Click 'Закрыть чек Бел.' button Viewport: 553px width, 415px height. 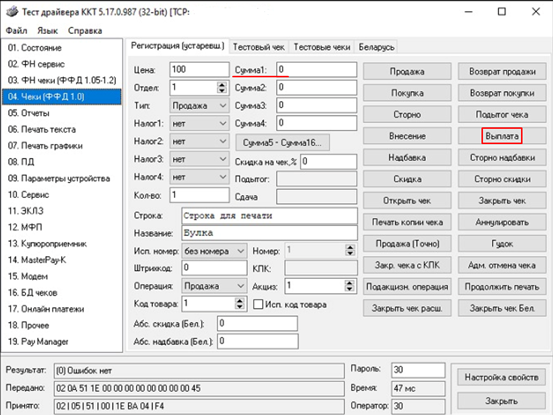[502, 308]
